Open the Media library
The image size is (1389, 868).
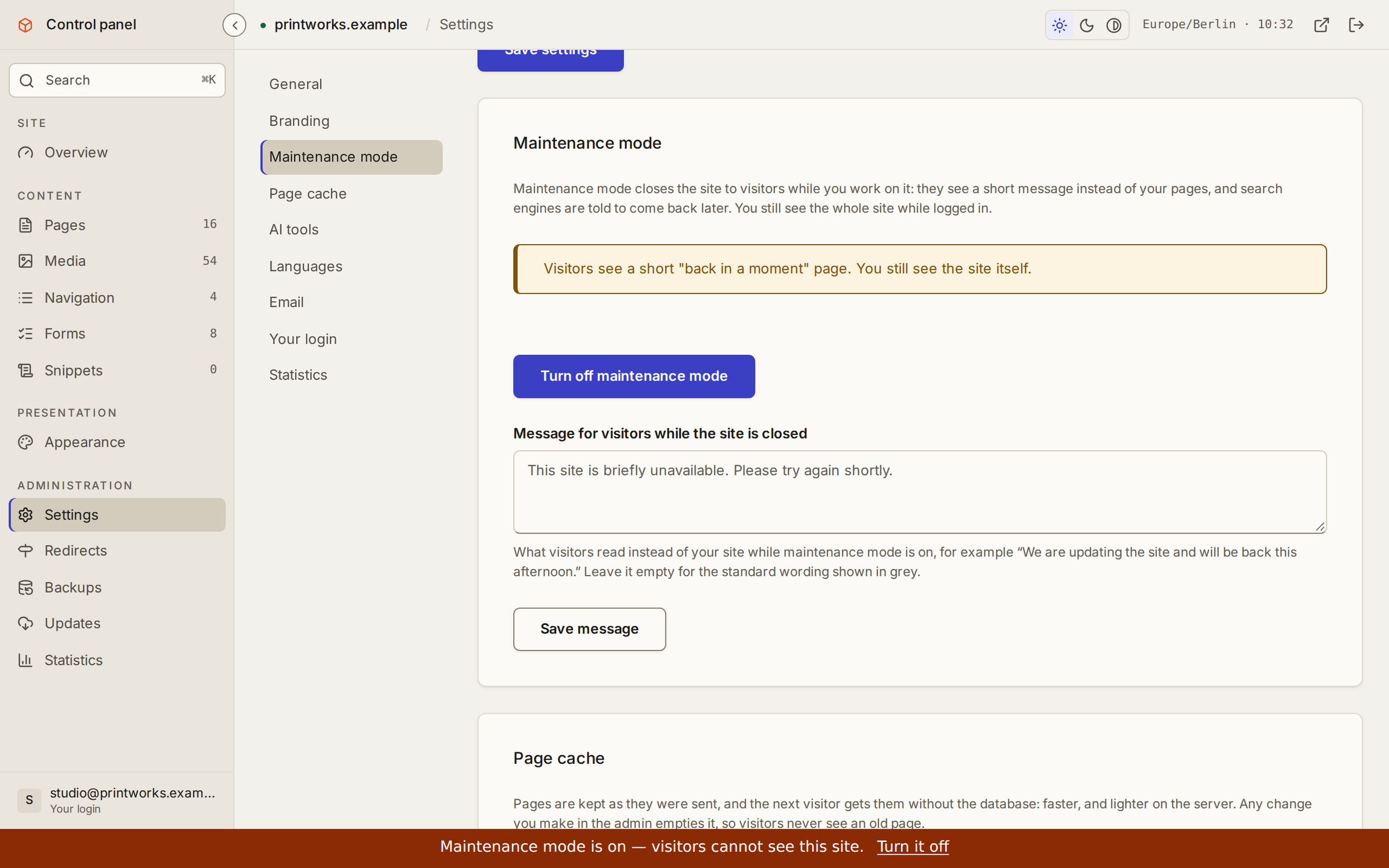[117, 262]
